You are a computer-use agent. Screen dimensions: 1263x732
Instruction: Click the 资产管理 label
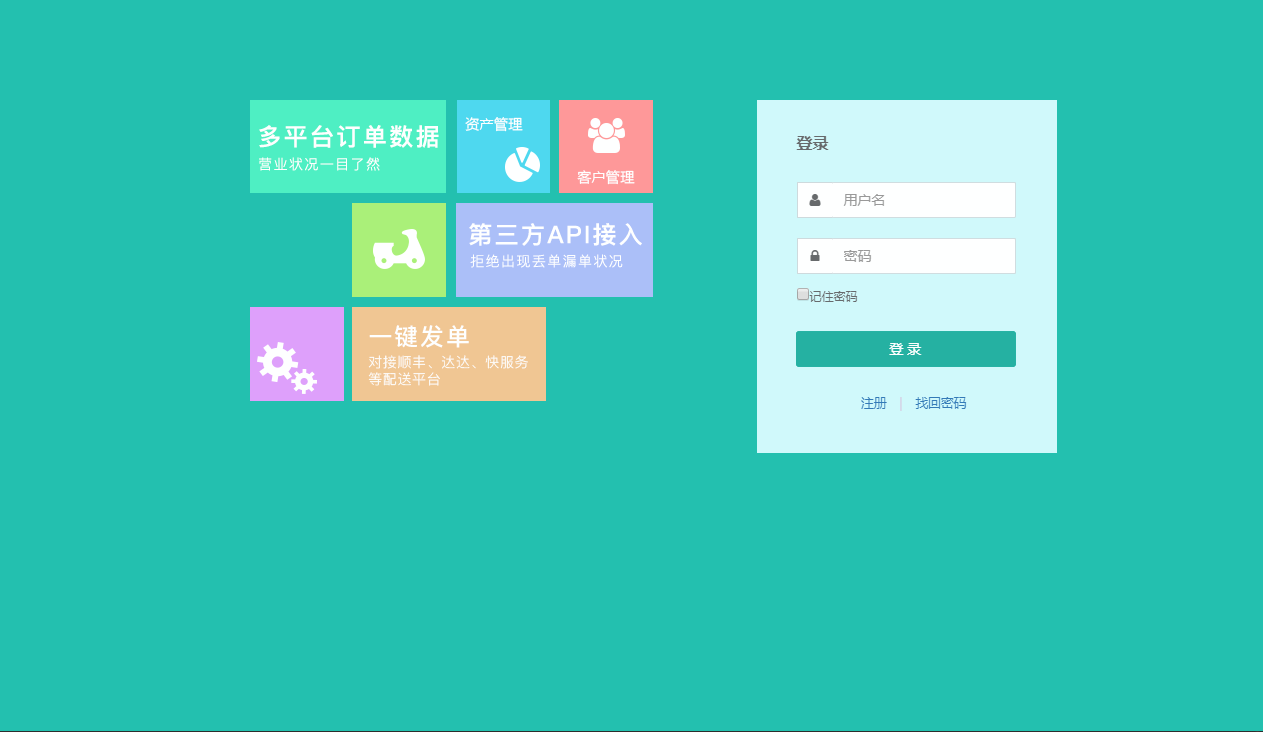pos(494,124)
